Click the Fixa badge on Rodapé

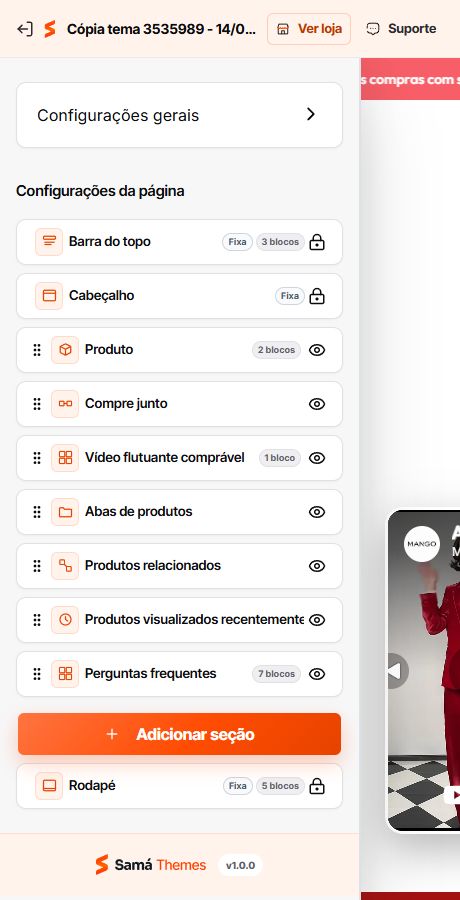coord(238,786)
